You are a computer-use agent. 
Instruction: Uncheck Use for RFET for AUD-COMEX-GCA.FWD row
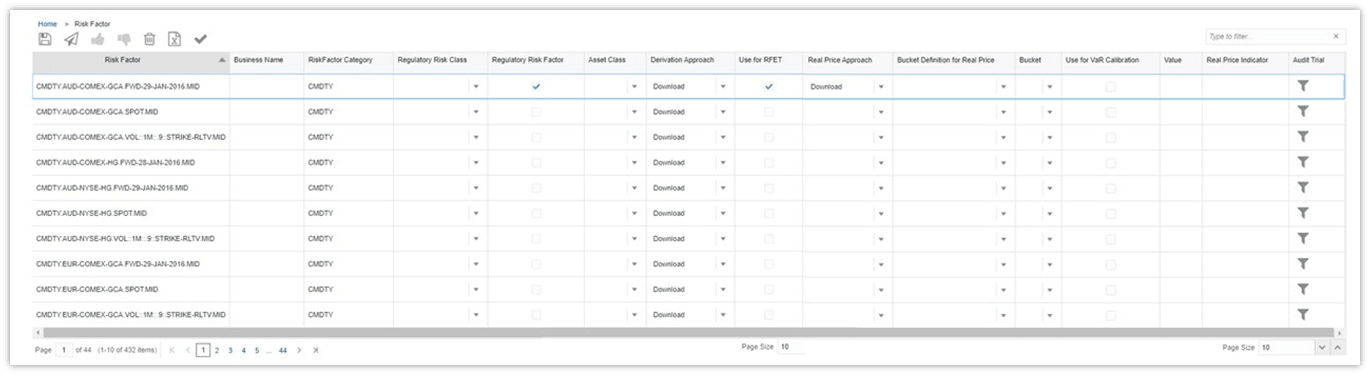[769, 87]
